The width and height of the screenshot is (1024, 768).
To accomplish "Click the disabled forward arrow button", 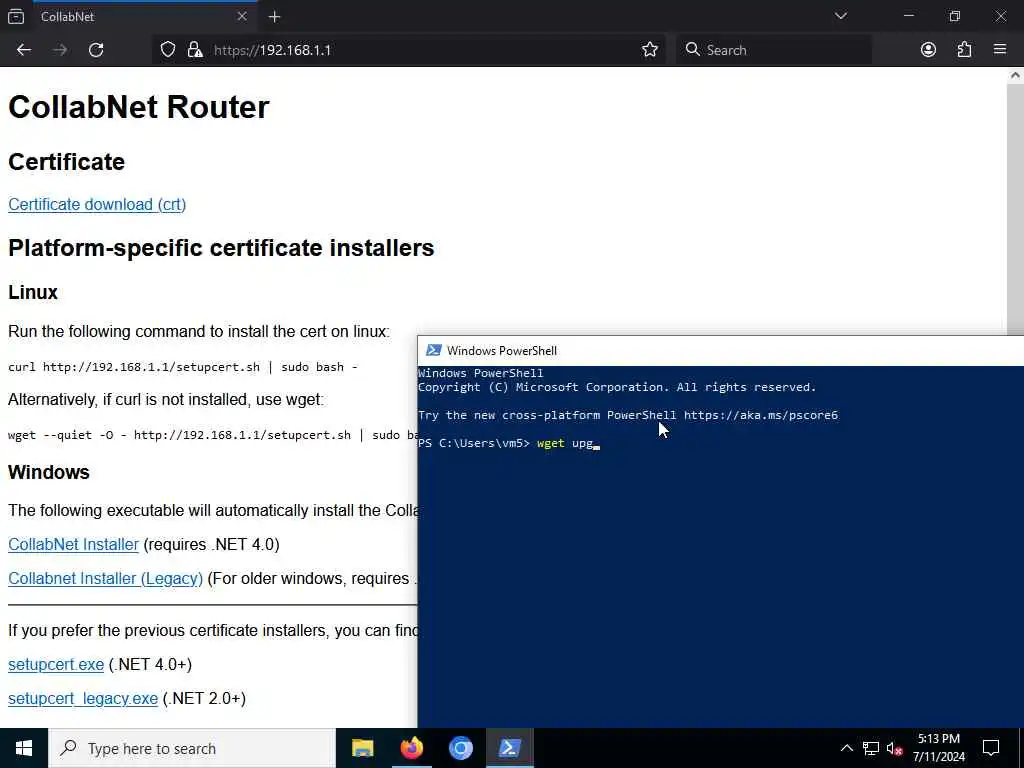I will click(60, 50).
